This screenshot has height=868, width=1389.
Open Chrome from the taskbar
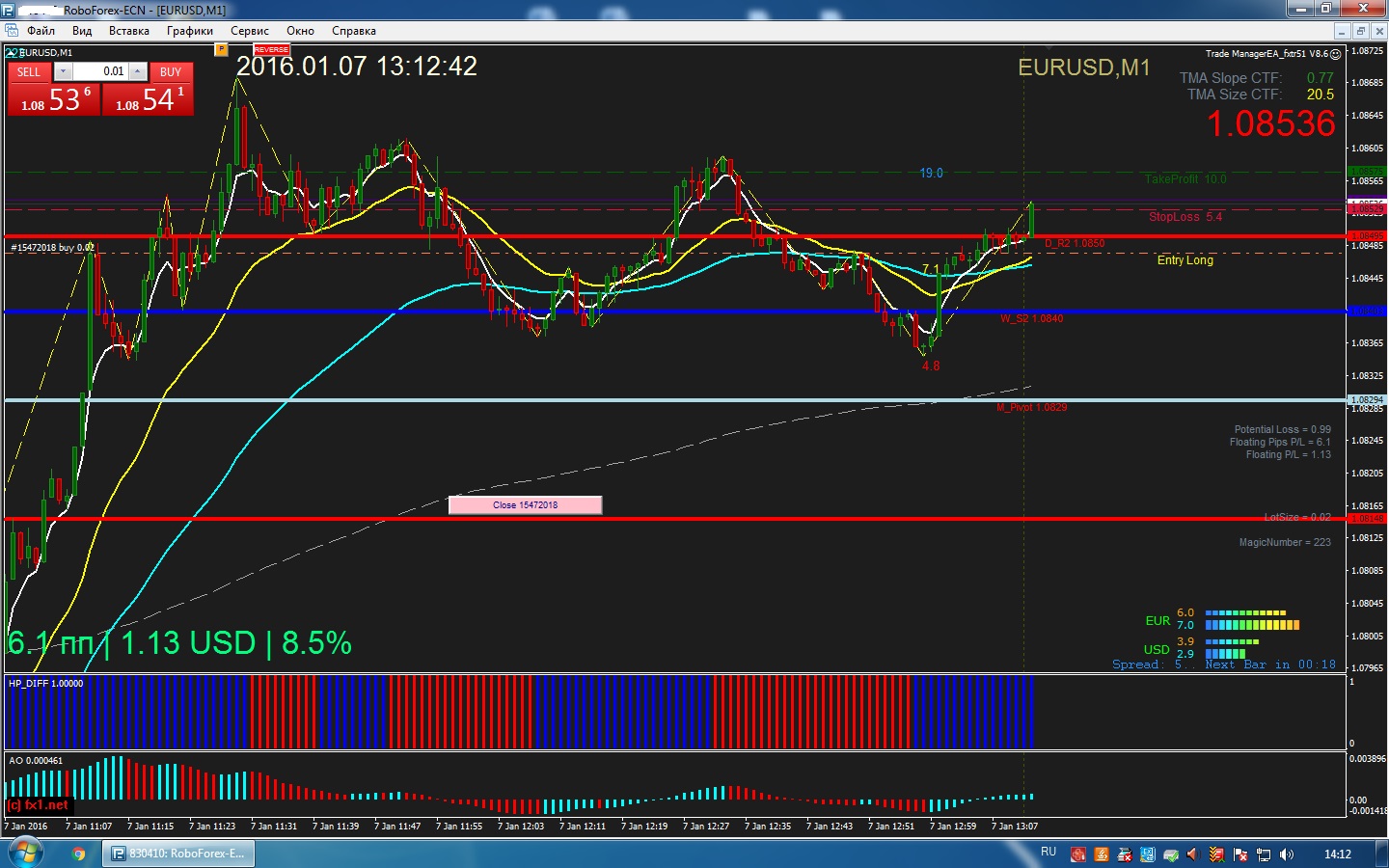pos(79,854)
